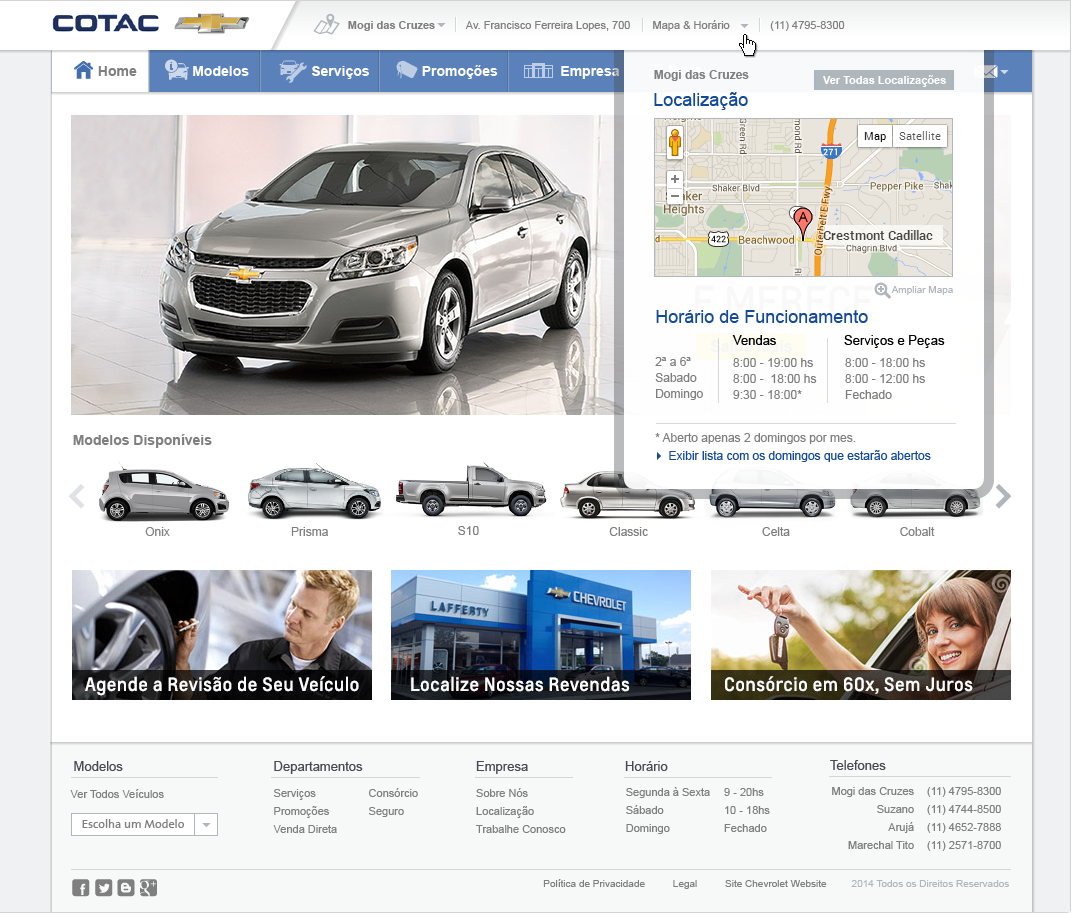This screenshot has width=1074, height=913.
Task: Show previous models with left arrow
Action: [77, 497]
